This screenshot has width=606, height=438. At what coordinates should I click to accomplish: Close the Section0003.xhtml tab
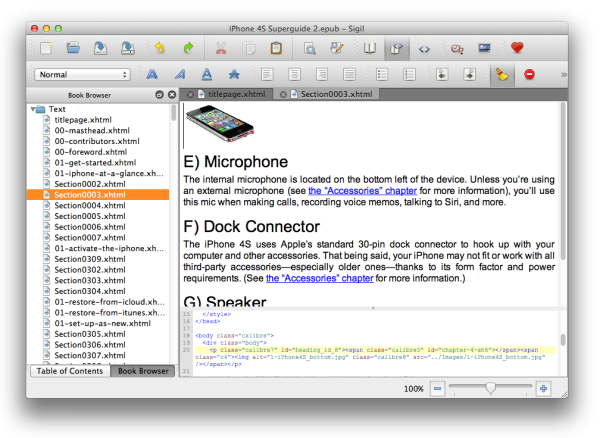(x=283, y=95)
